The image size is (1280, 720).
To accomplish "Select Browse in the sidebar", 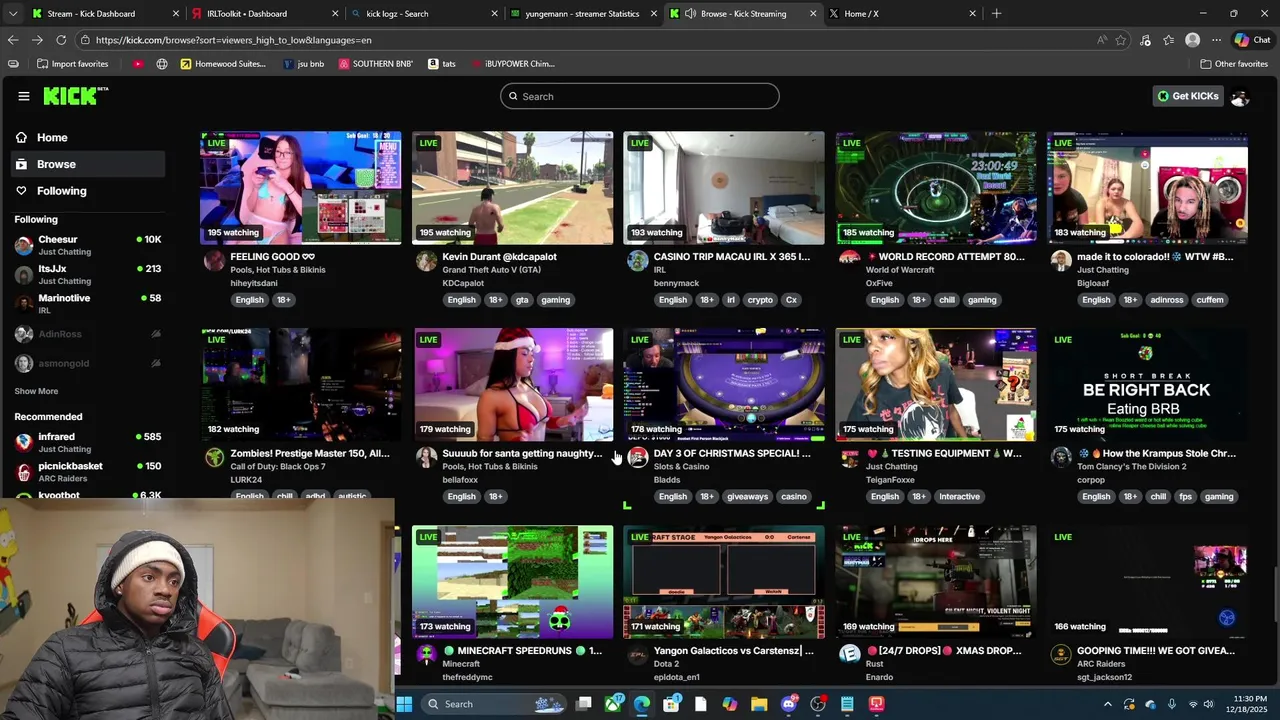I will click(x=88, y=164).
